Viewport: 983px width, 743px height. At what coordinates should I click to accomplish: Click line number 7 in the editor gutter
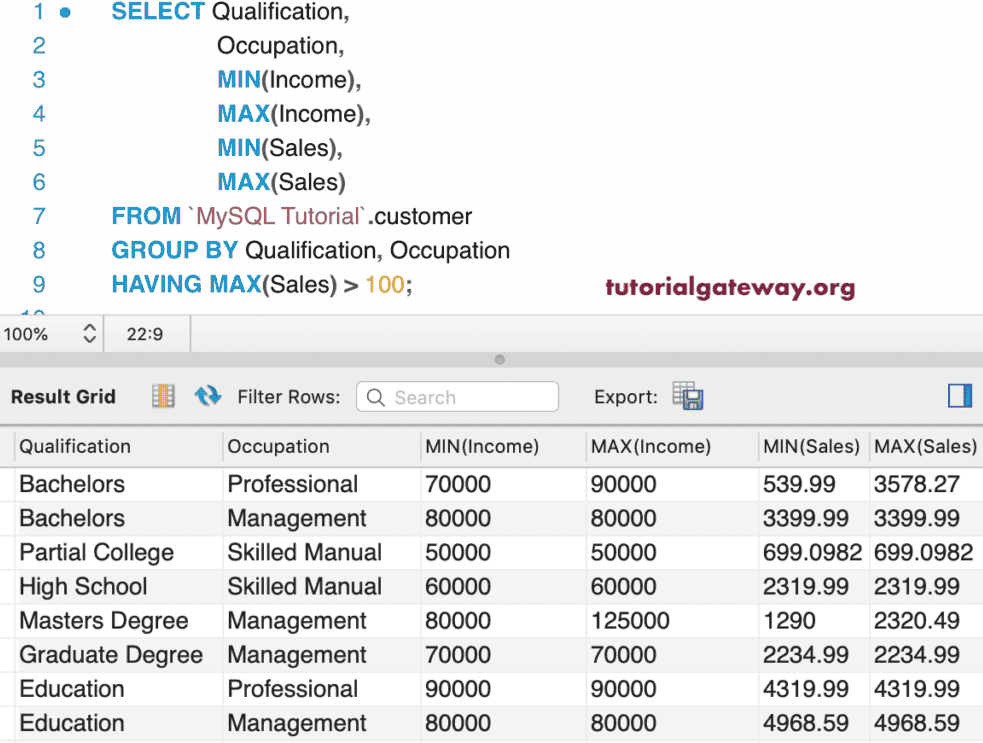tap(39, 216)
